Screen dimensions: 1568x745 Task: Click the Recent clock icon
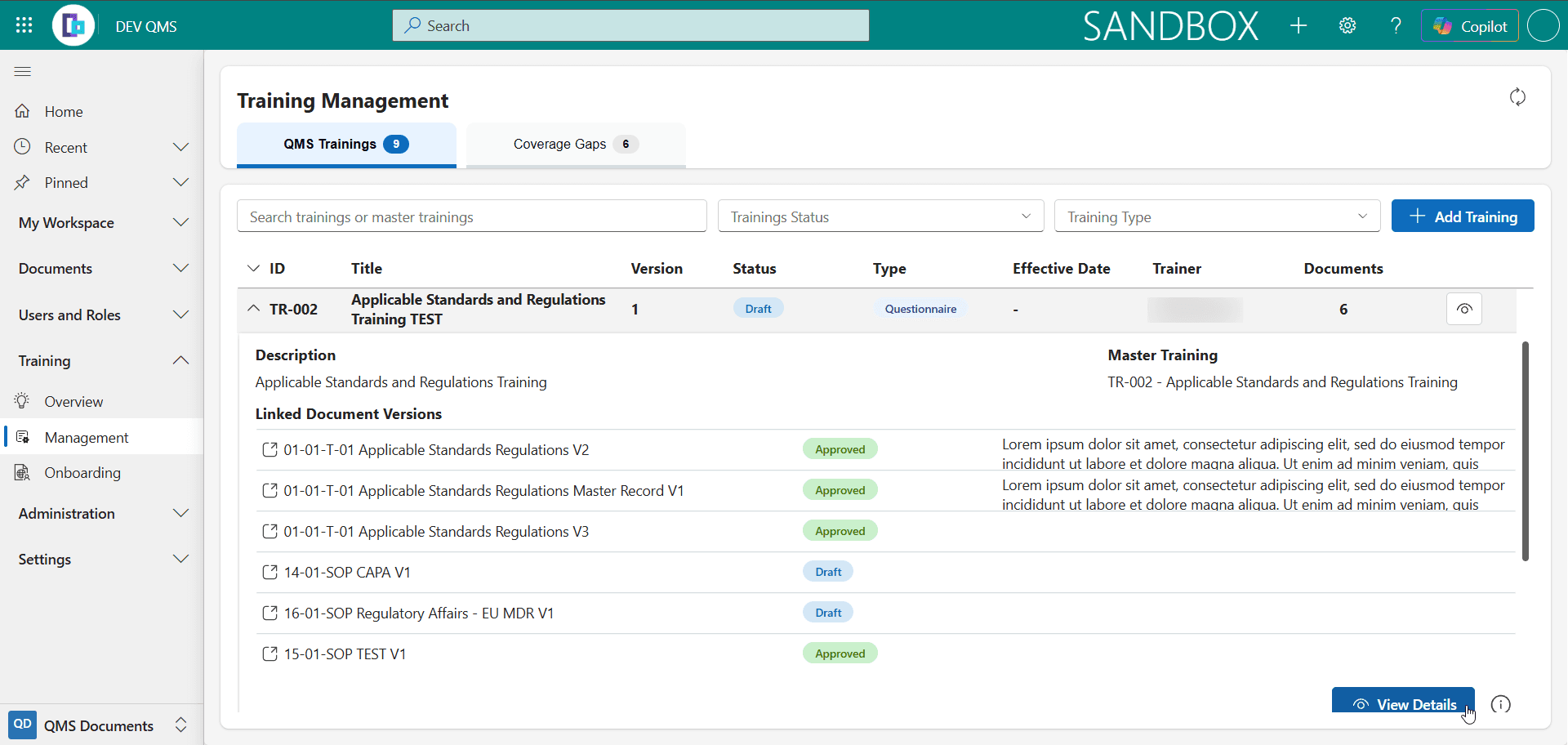point(23,147)
